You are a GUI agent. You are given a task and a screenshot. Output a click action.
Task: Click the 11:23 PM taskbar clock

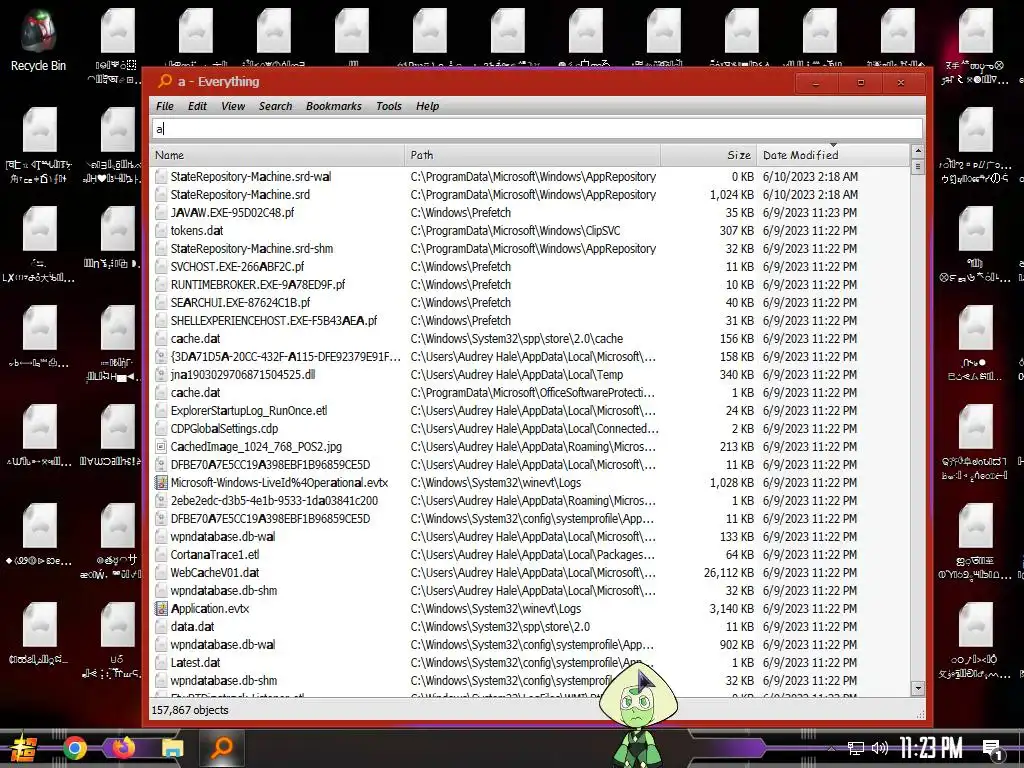[931, 748]
